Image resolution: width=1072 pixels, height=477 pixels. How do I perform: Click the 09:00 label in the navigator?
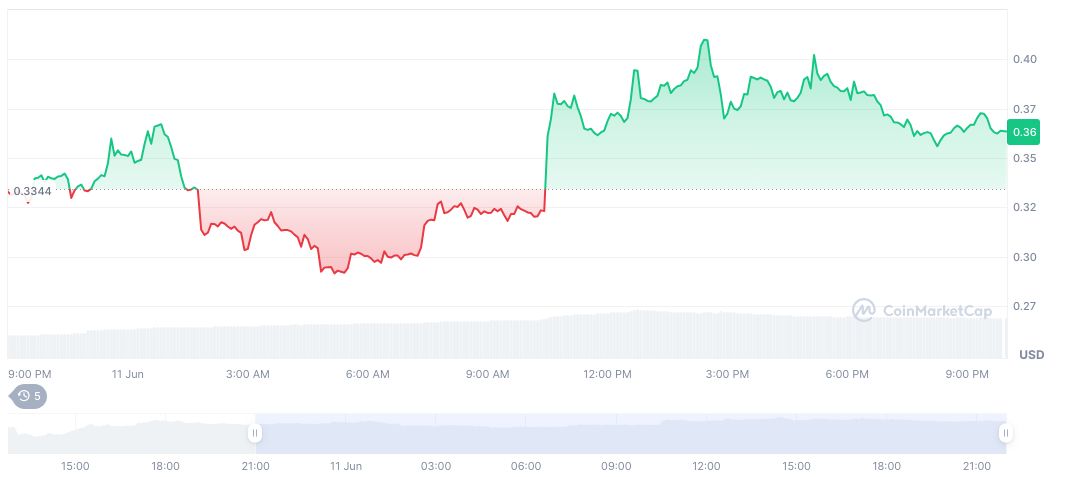pos(616,466)
